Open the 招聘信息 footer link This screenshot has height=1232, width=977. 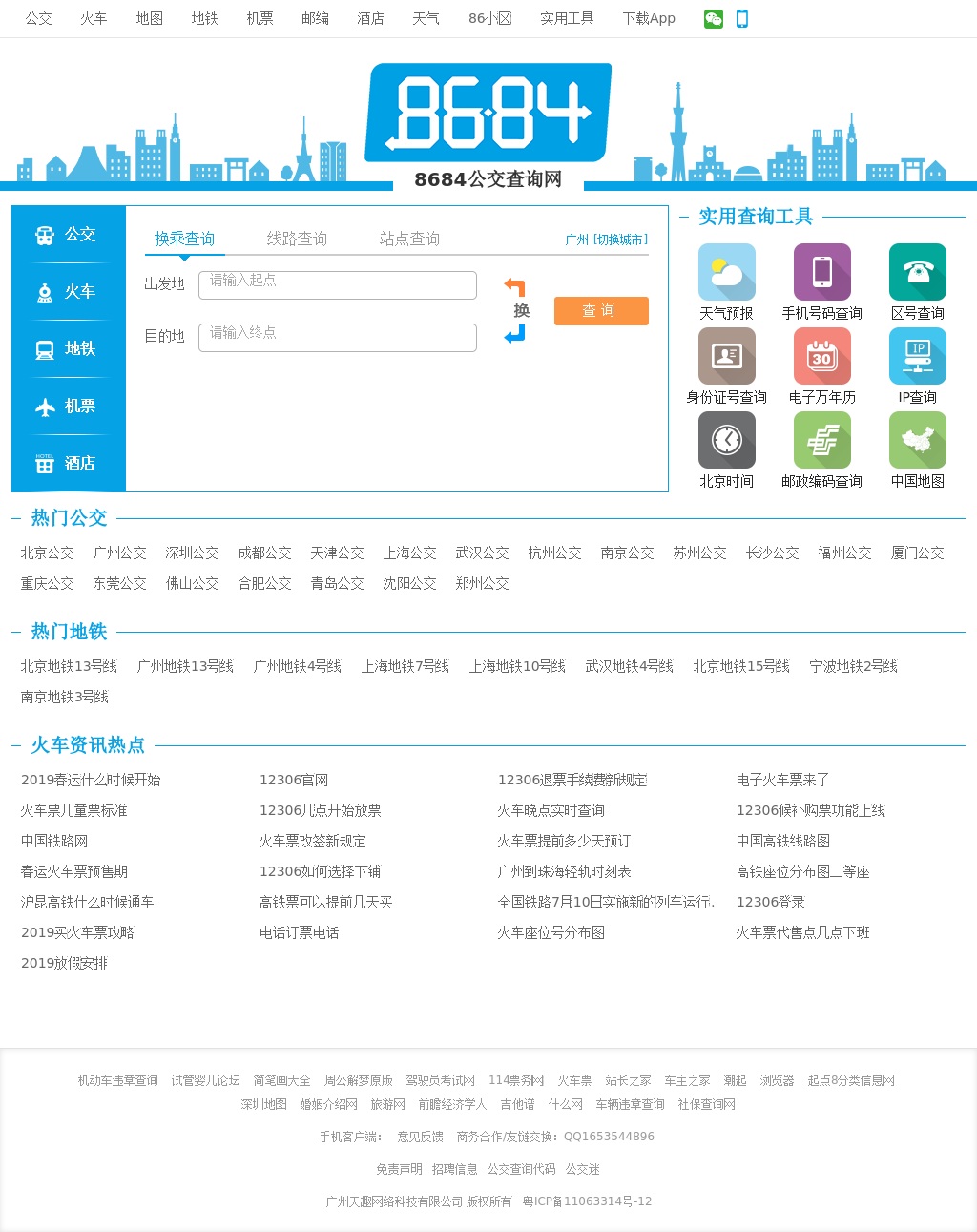tap(455, 1169)
